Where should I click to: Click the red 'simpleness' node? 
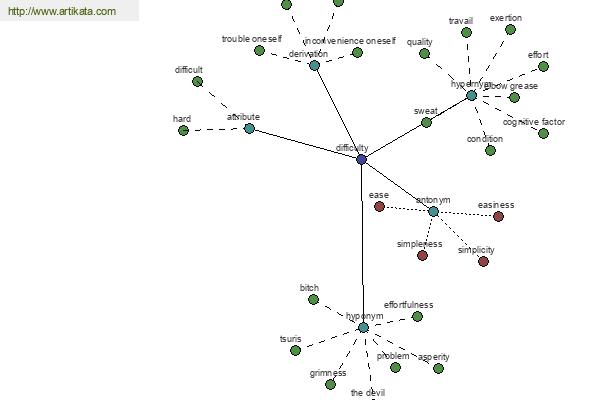pyautogui.click(x=422, y=255)
